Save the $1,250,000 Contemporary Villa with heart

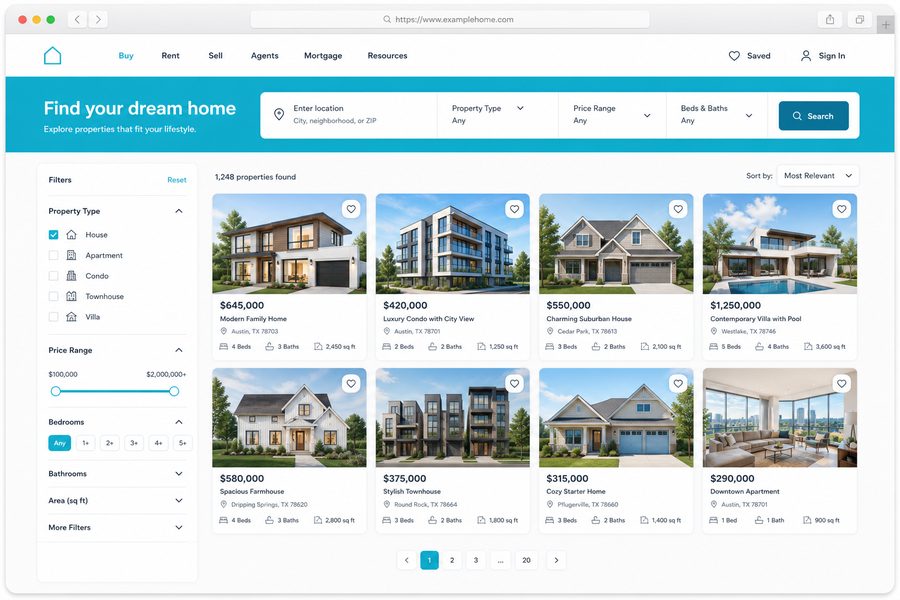click(x=841, y=209)
